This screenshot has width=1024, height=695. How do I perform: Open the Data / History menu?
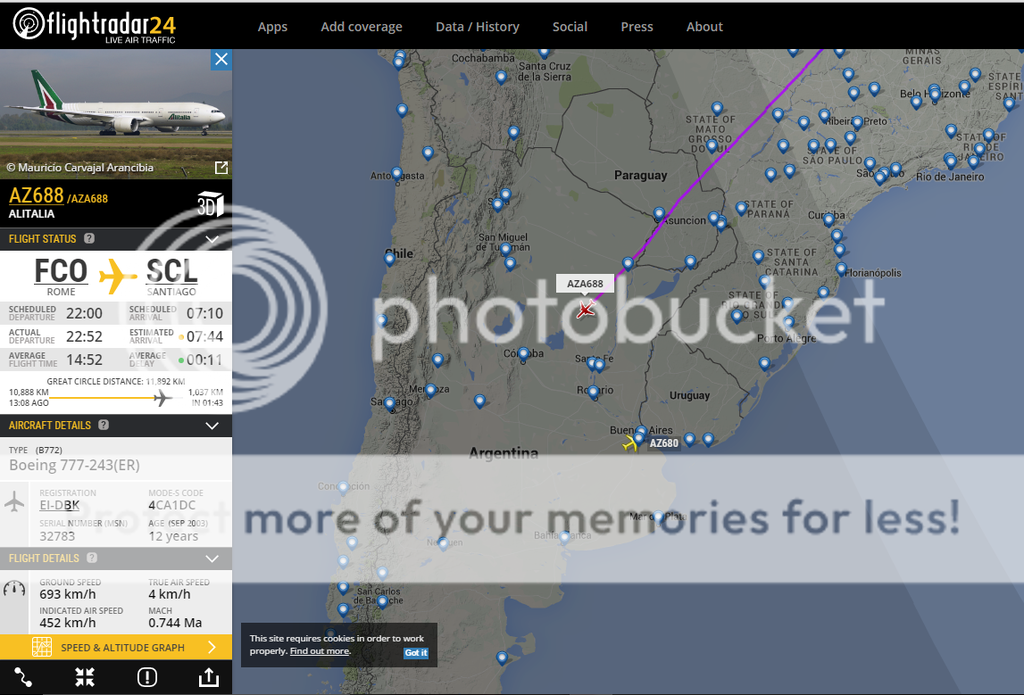click(x=477, y=27)
